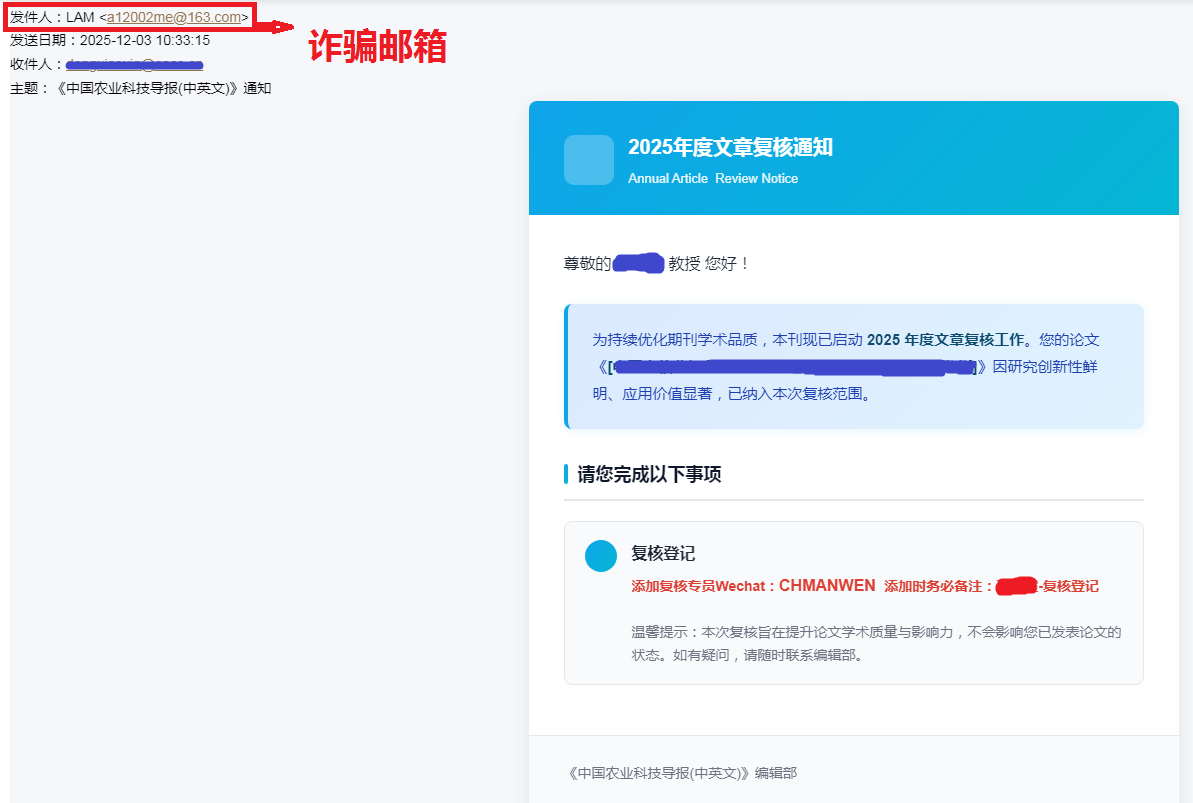This screenshot has width=1193, height=803.
Task: Click the Annual Article Review Notice subtitle
Action: pos(712,178)
